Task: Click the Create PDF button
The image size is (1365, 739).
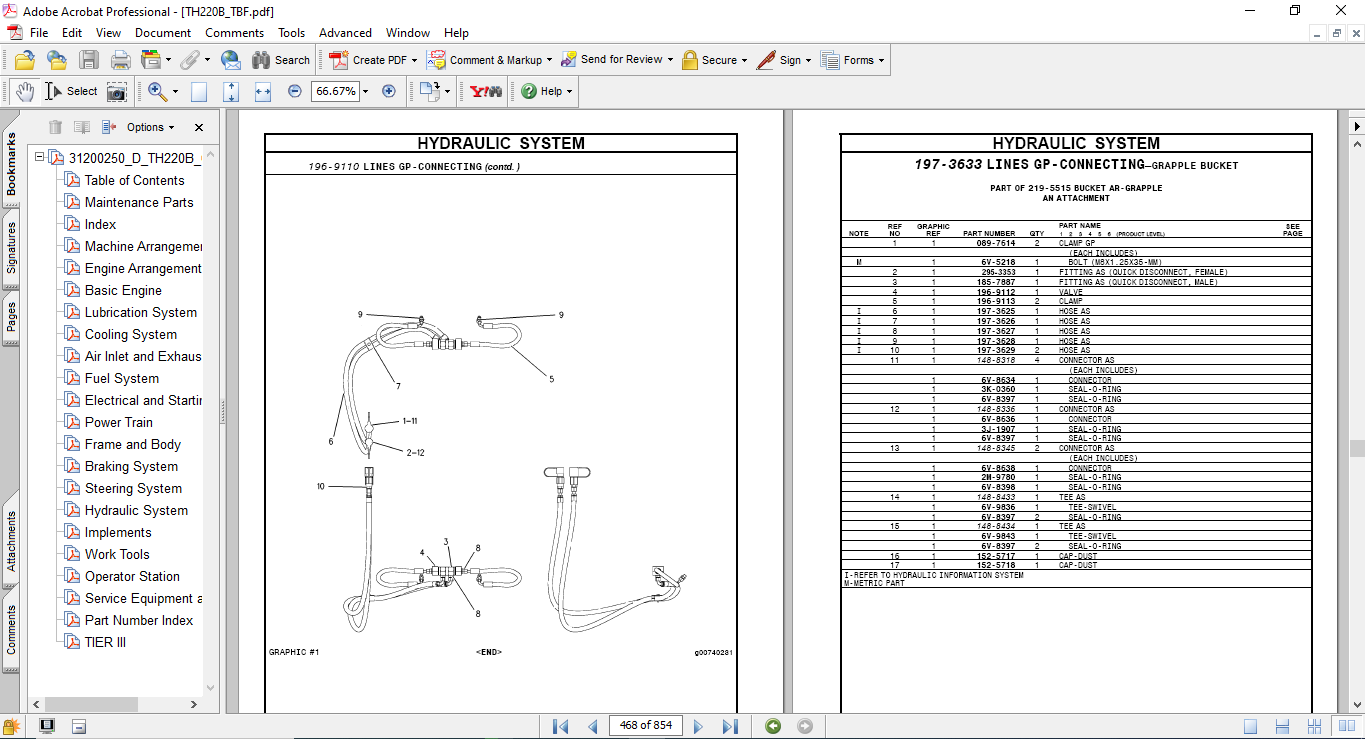Action: (369, 60)
